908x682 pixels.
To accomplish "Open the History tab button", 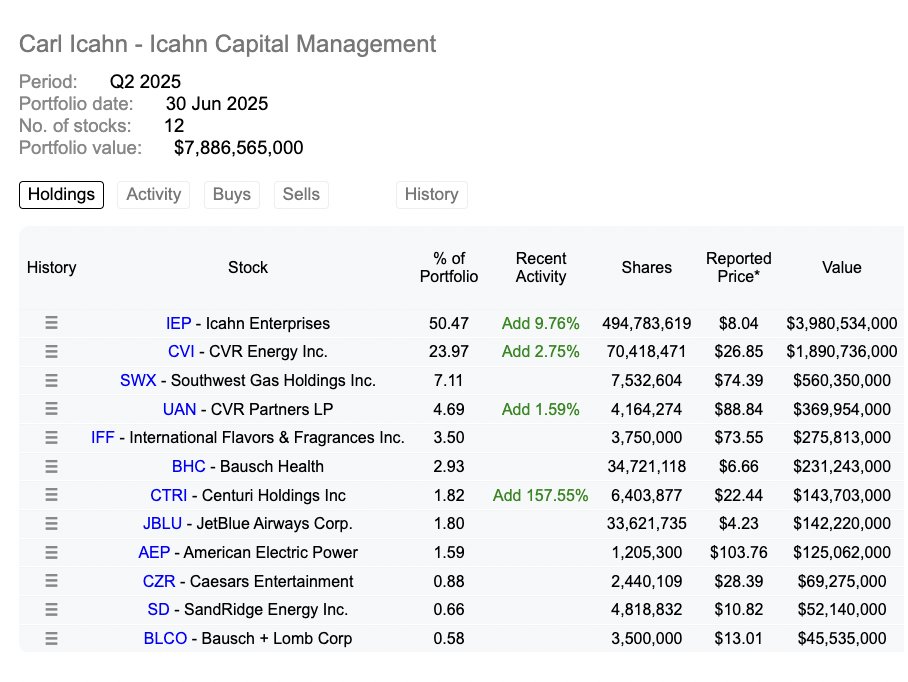I will [x=431, y=195].
